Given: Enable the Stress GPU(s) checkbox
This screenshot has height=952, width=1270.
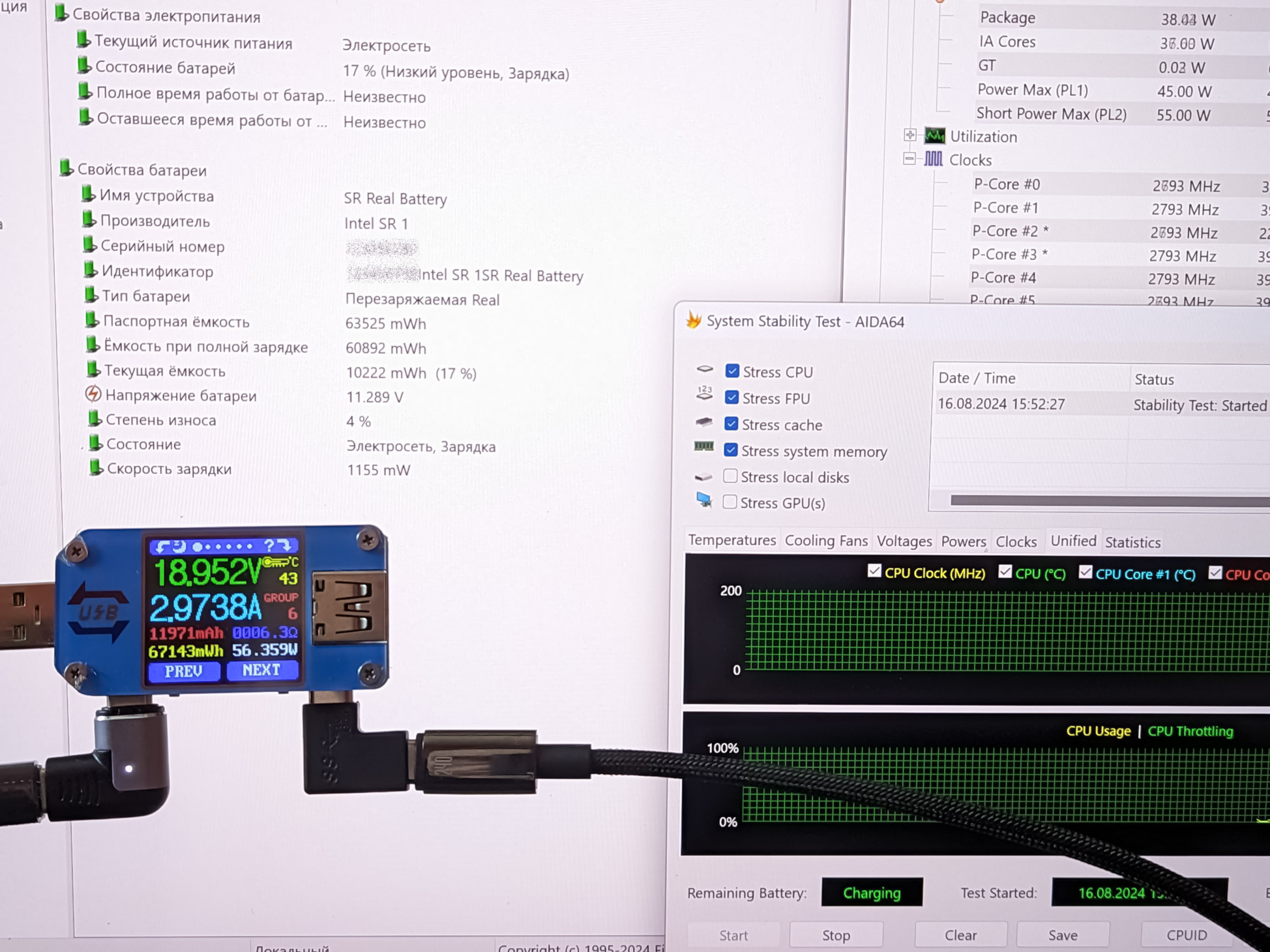Looking at the screenshot, I should 730,502.
